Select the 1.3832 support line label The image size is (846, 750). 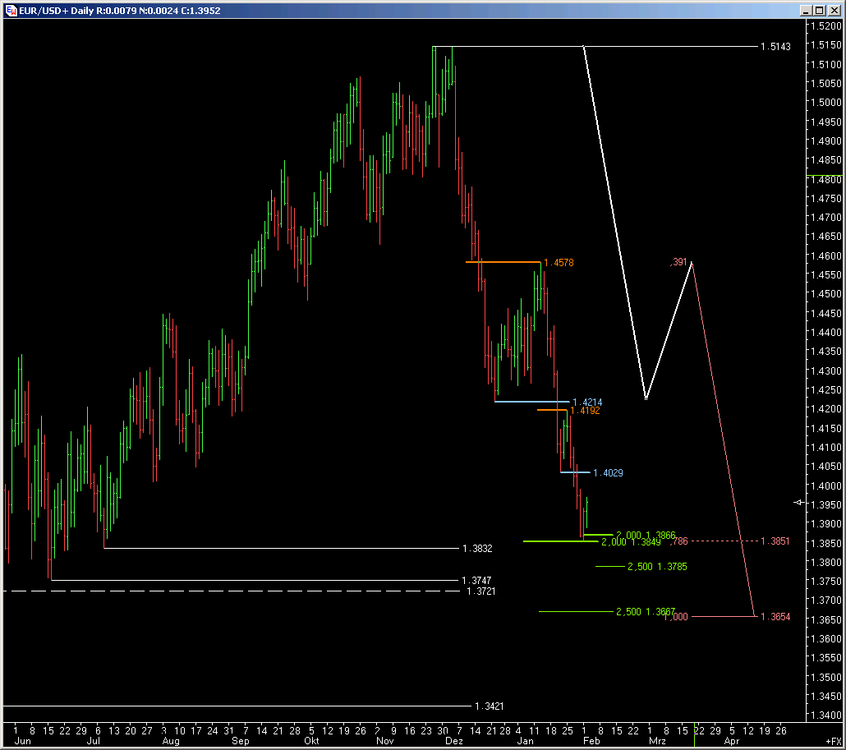(x=477, y=549)
